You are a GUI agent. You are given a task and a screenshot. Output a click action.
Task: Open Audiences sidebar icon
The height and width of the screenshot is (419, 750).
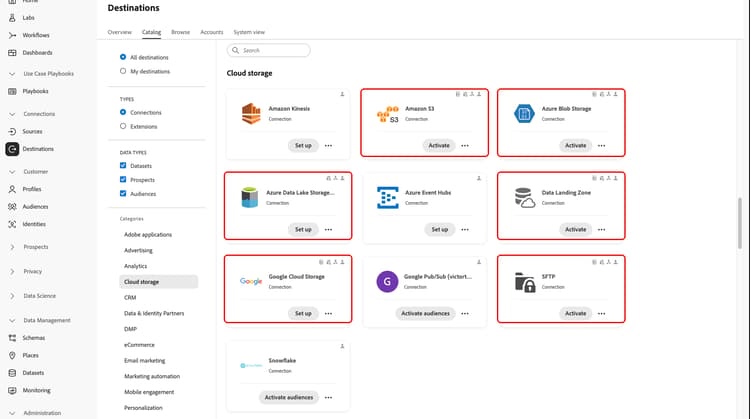(12, 207)
